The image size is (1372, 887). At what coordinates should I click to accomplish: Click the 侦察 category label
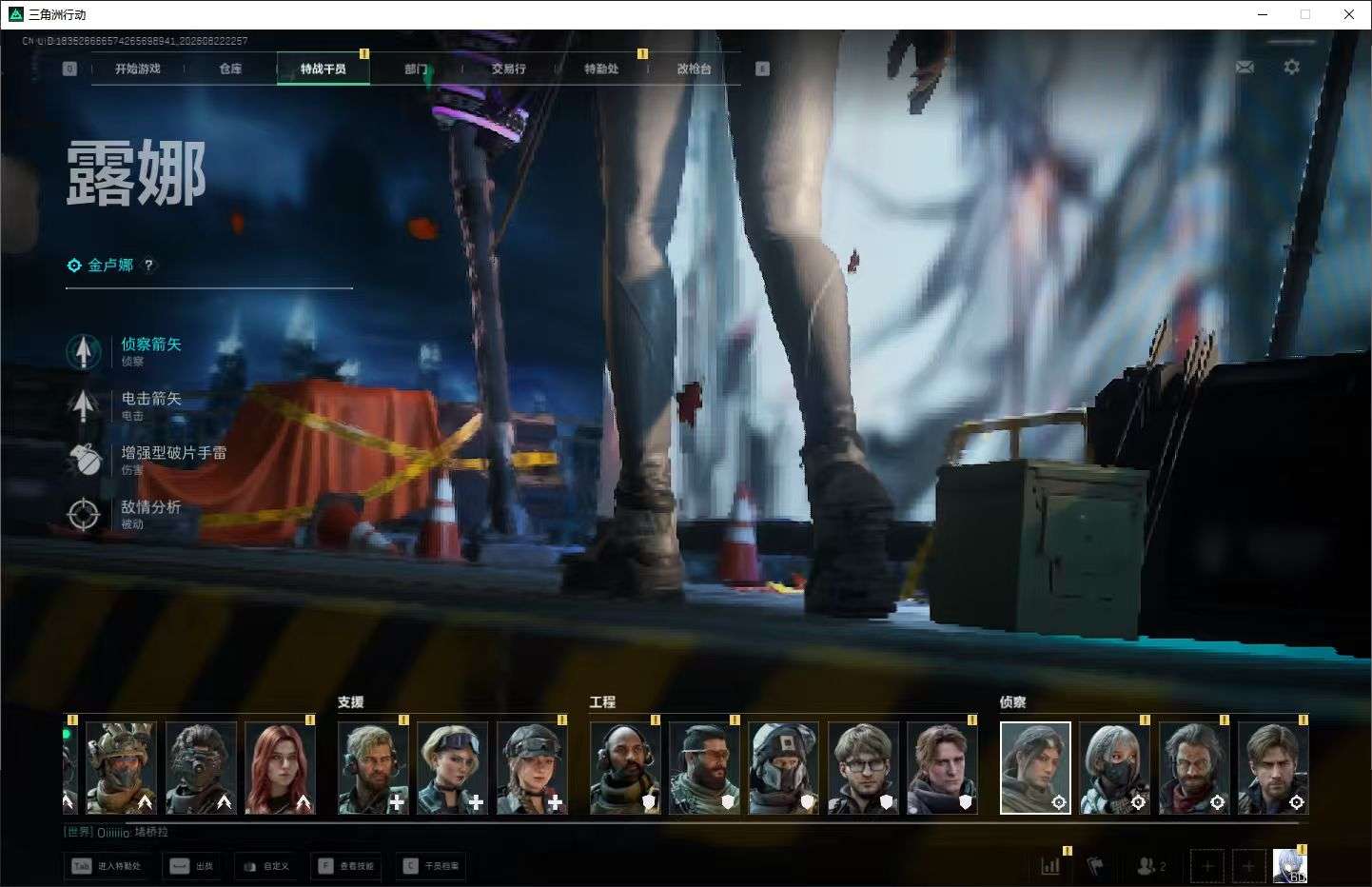coord(1012,702)
